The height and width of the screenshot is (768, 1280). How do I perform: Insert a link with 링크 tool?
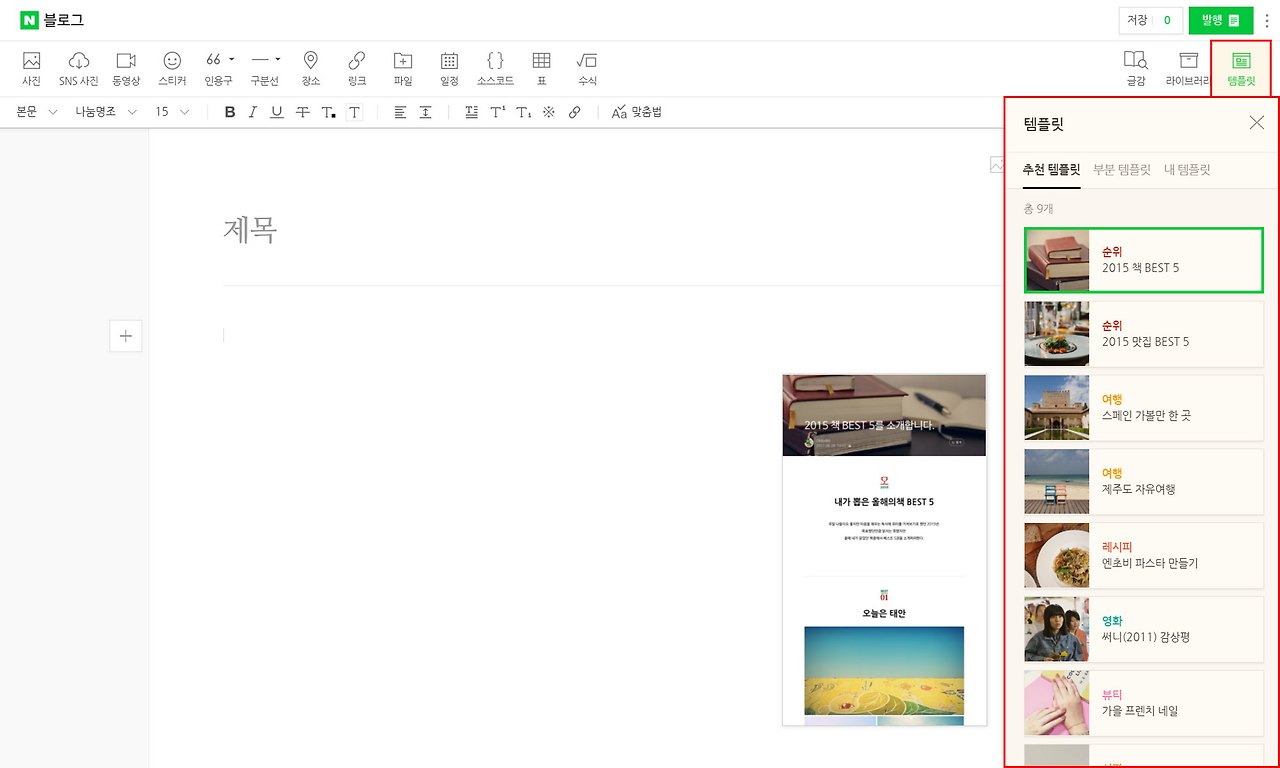click(356, 69)
